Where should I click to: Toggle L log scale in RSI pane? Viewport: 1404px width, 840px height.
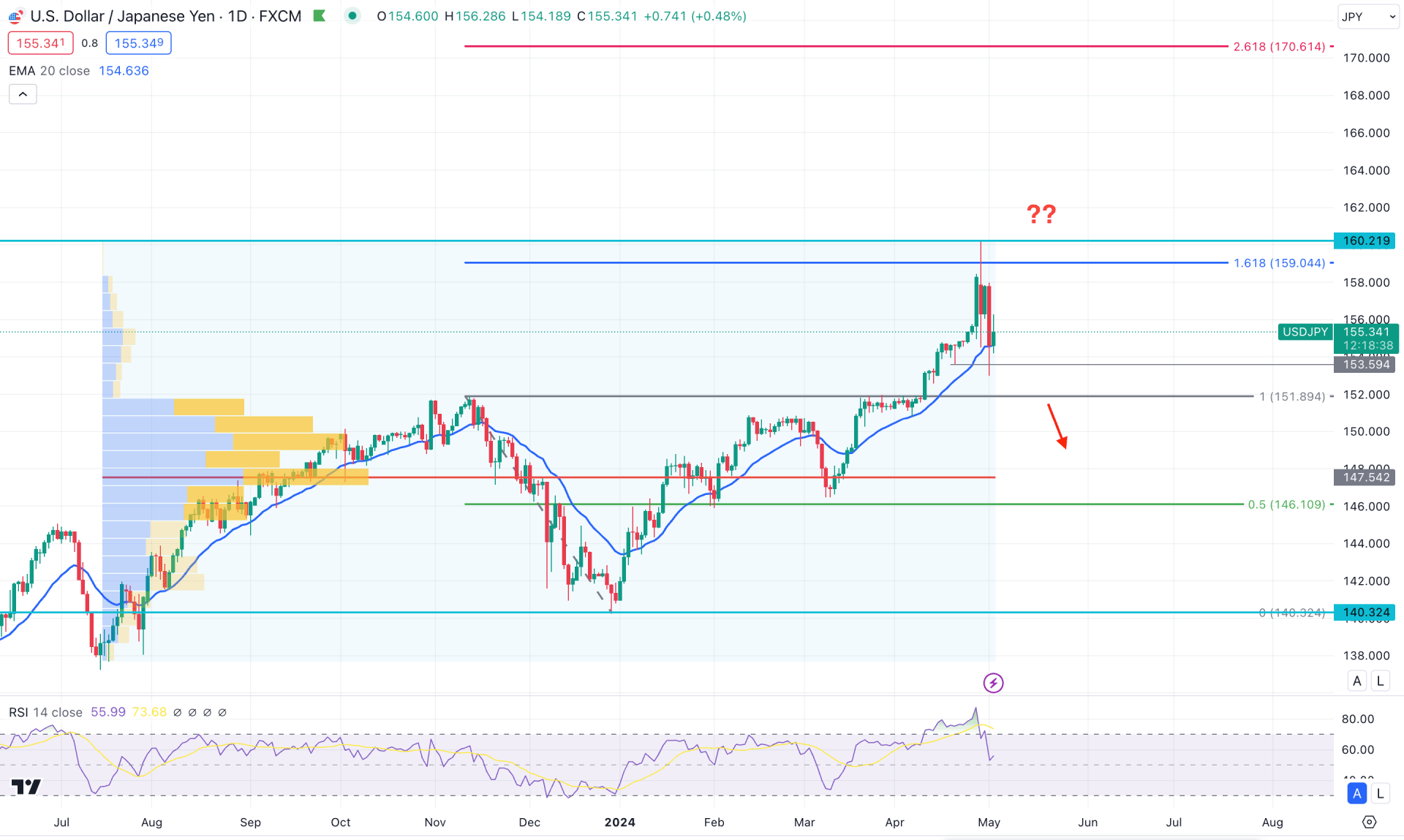[1380, 793]
